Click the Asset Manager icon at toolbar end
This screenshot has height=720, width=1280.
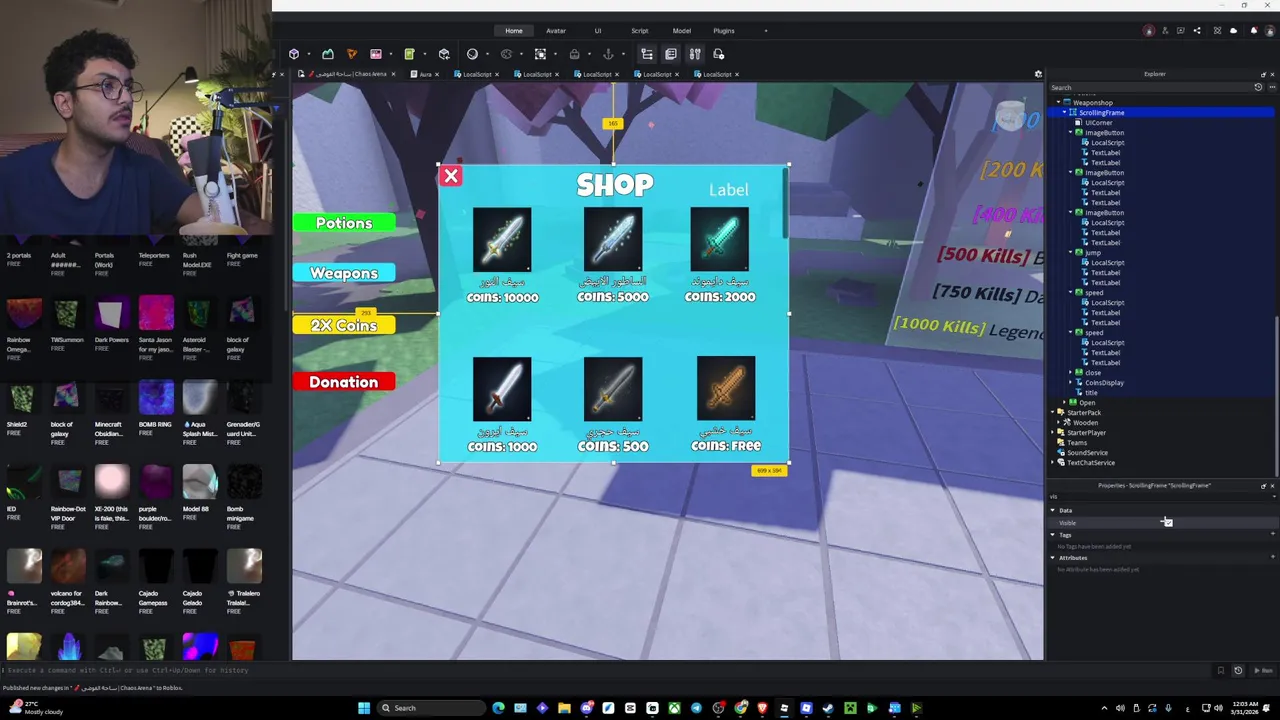click(719, 54)
